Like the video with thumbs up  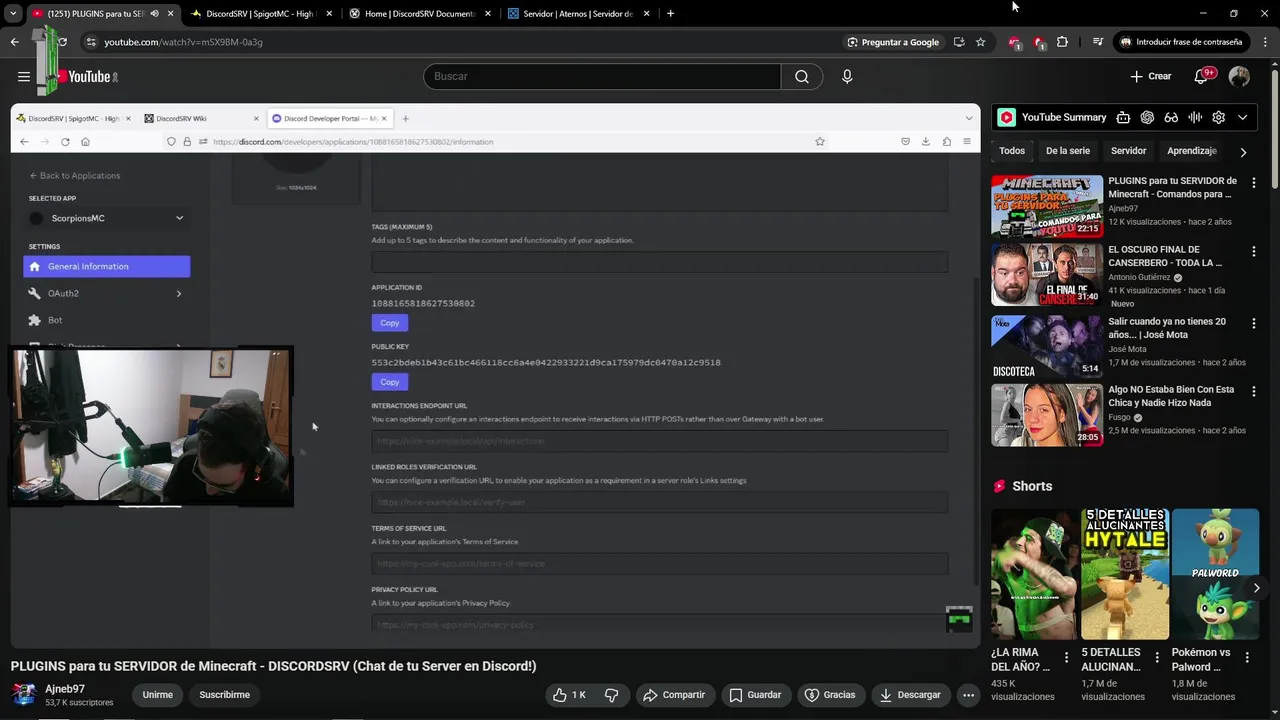(x=569, y=695)
